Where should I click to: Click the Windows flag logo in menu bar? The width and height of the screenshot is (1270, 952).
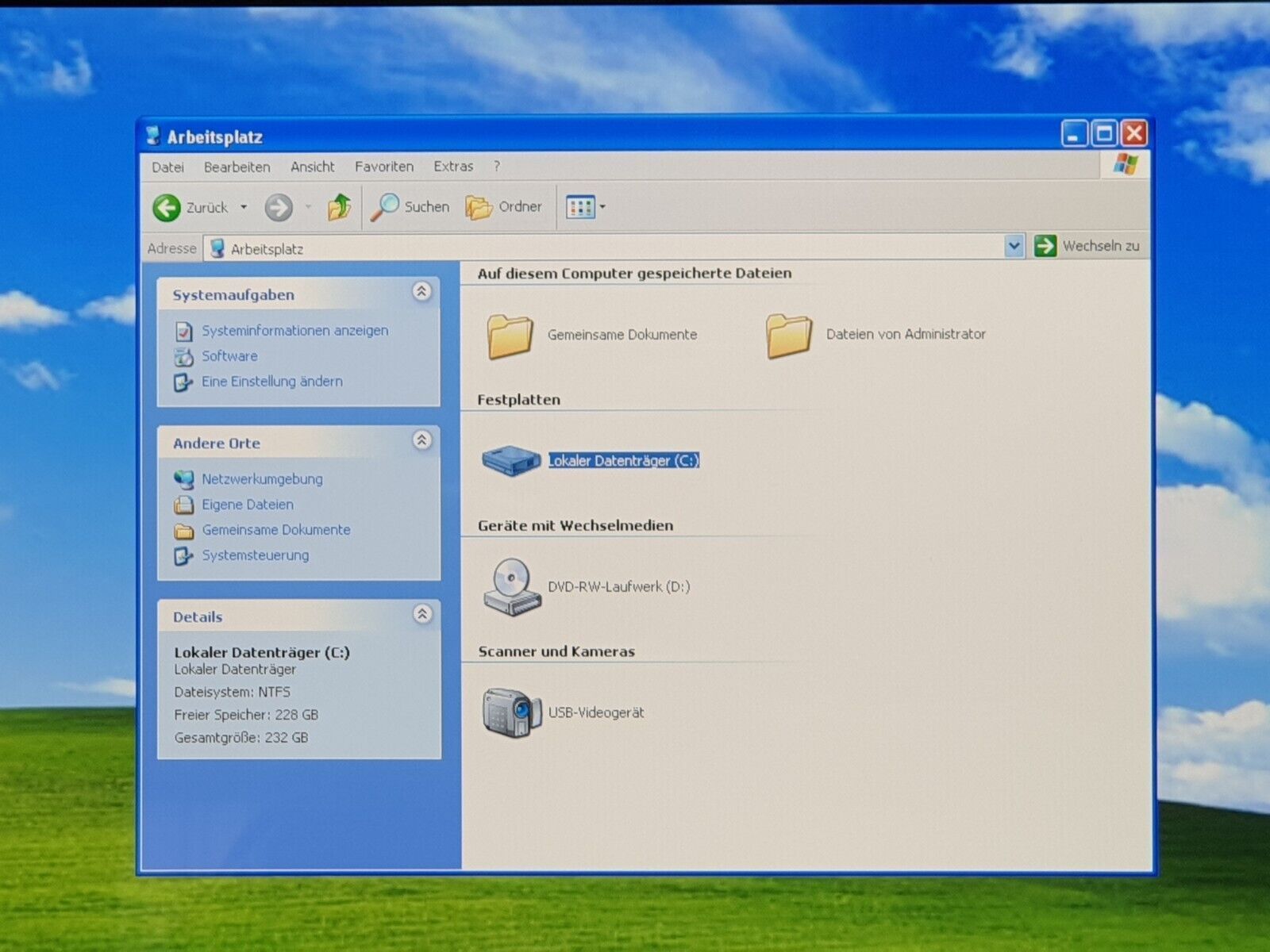[1126, 166]
